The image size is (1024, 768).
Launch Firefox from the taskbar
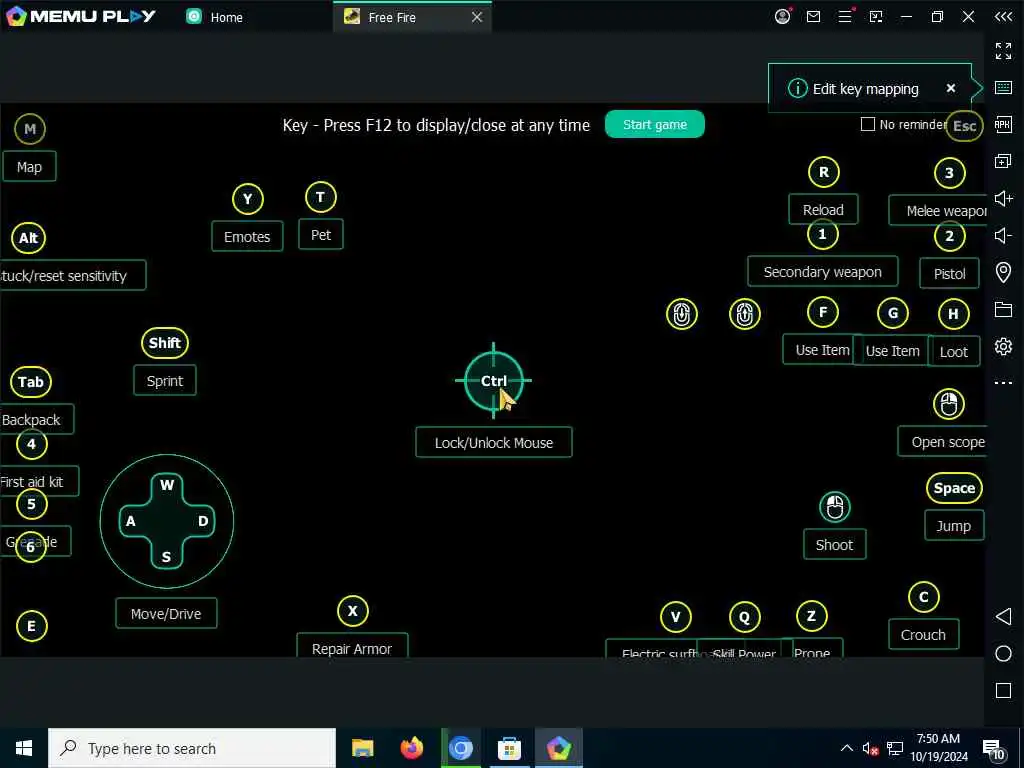coord(411,748)
